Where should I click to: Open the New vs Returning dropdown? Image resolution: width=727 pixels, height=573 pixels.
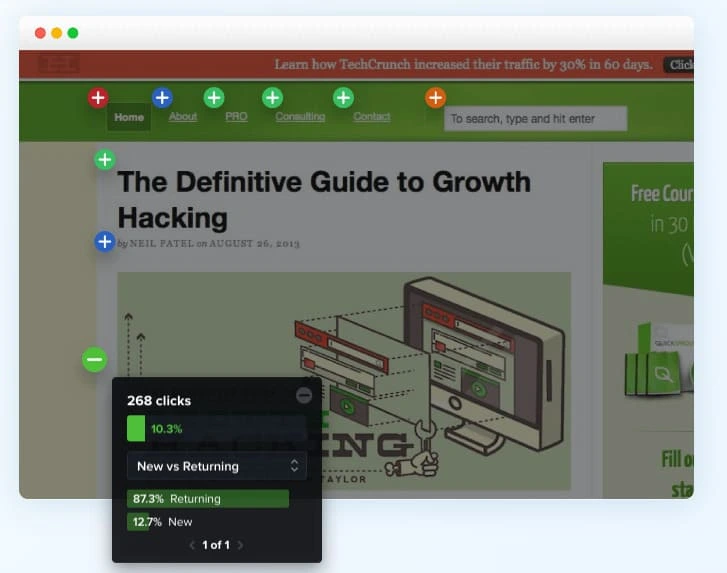tap(217, 466)
